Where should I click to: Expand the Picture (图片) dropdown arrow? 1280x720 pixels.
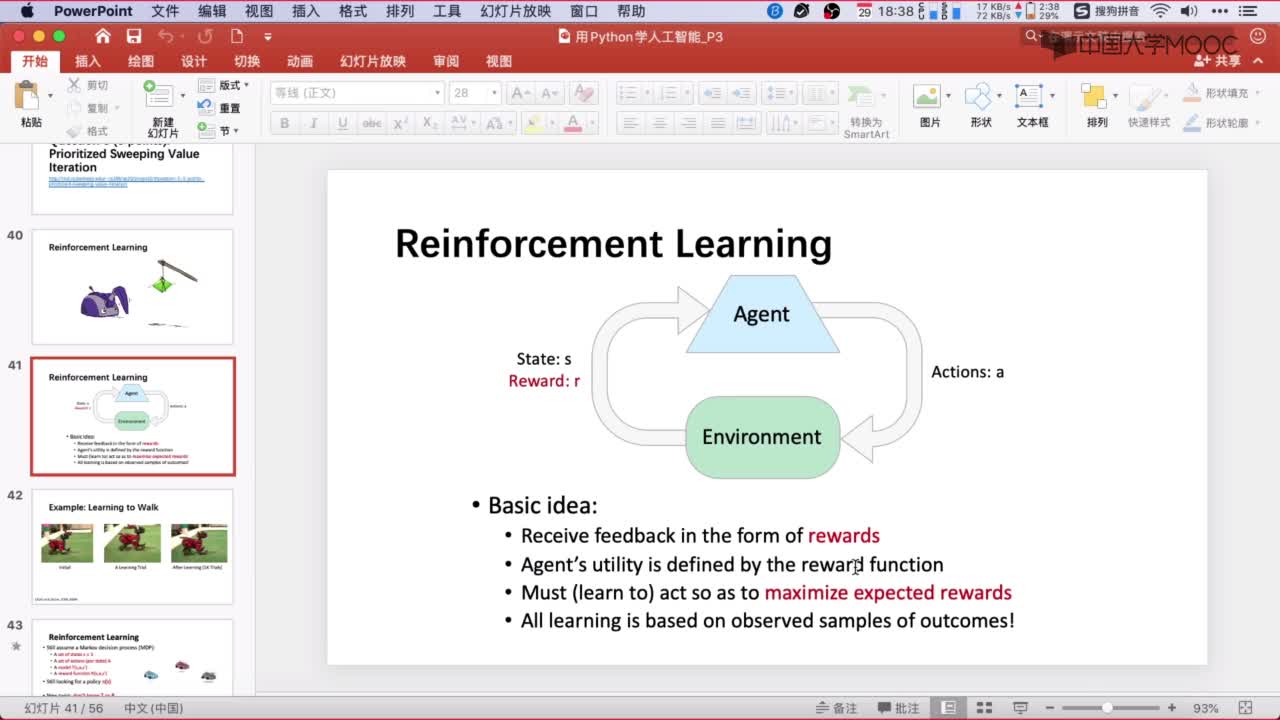(947, 97)
